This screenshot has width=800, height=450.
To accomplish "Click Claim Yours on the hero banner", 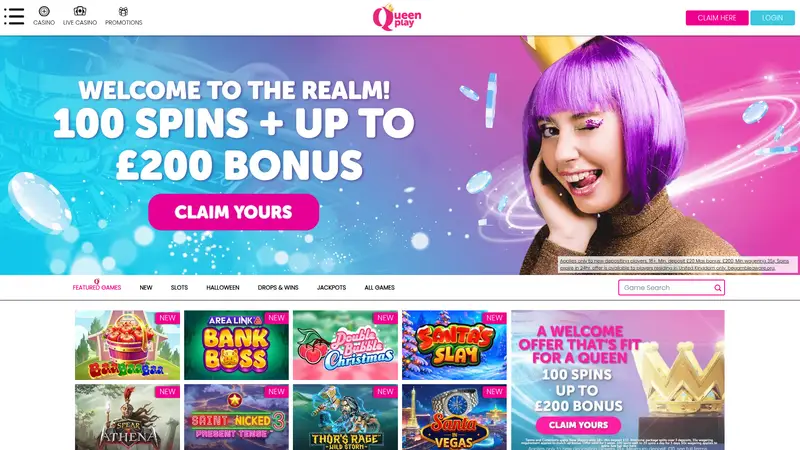I will [x=234, y=212].
